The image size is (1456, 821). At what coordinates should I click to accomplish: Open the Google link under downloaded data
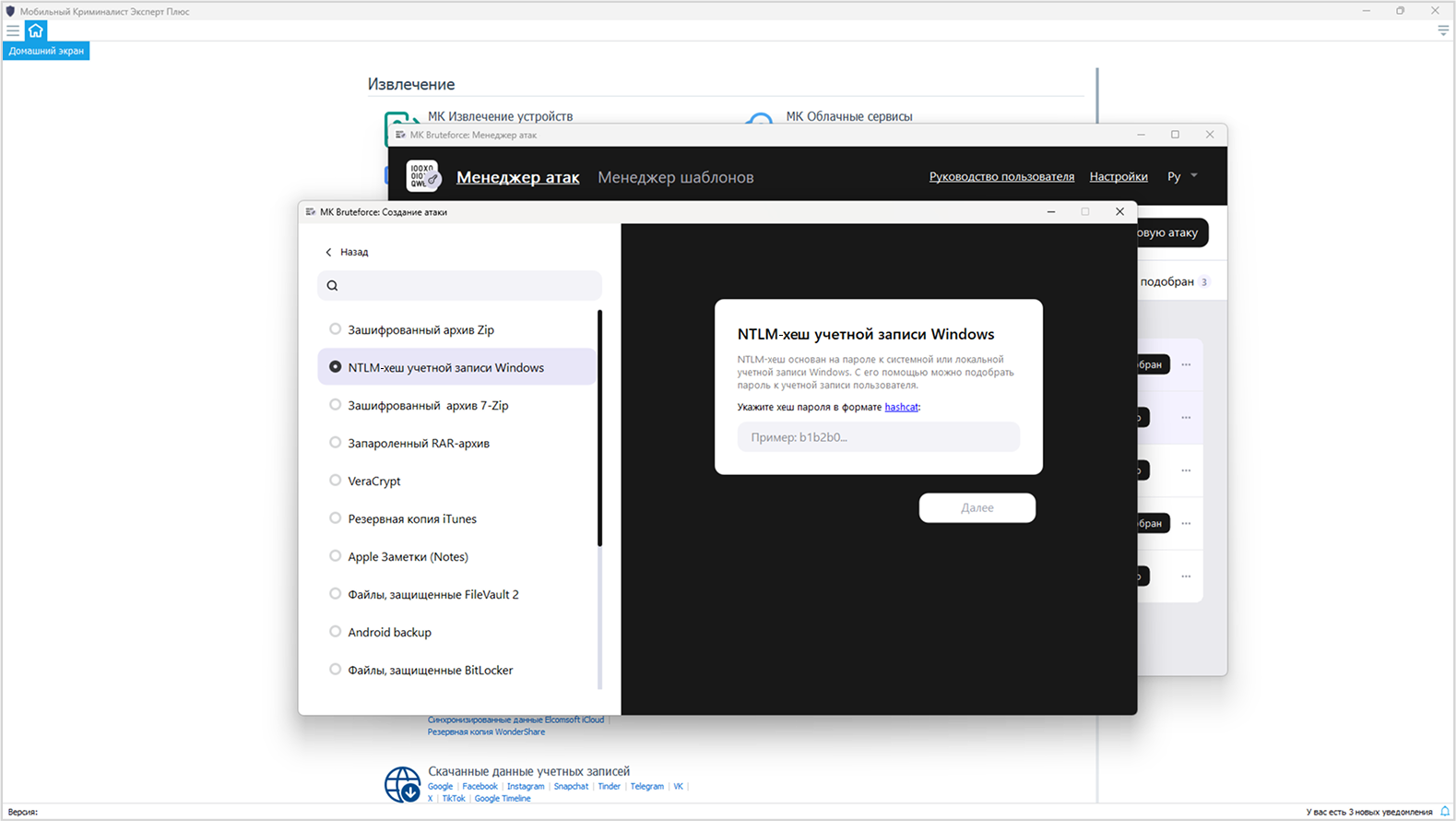tap(440, 787)
